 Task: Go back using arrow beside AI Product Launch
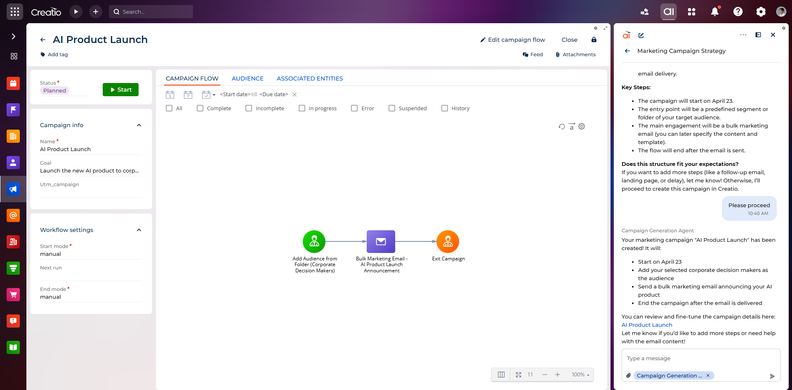click(43, 40)
